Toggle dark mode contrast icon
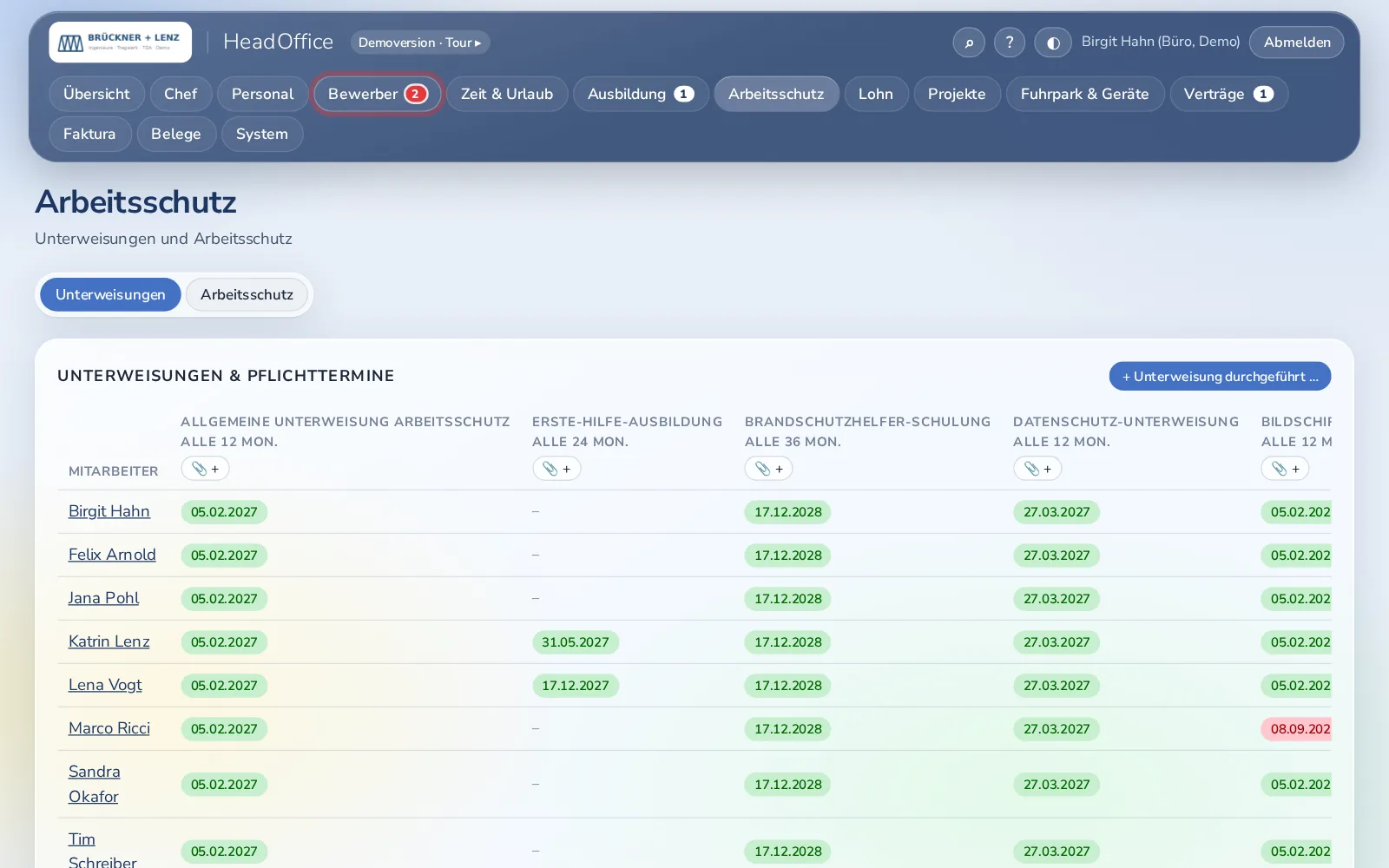Image resolution: width=1389 pixels, height=868 pixels. pos(1053,43)
